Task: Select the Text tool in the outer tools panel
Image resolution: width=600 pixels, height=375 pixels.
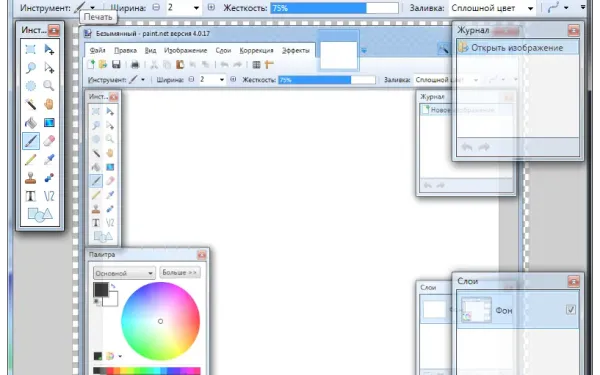Action: click(x=31, y=196)
